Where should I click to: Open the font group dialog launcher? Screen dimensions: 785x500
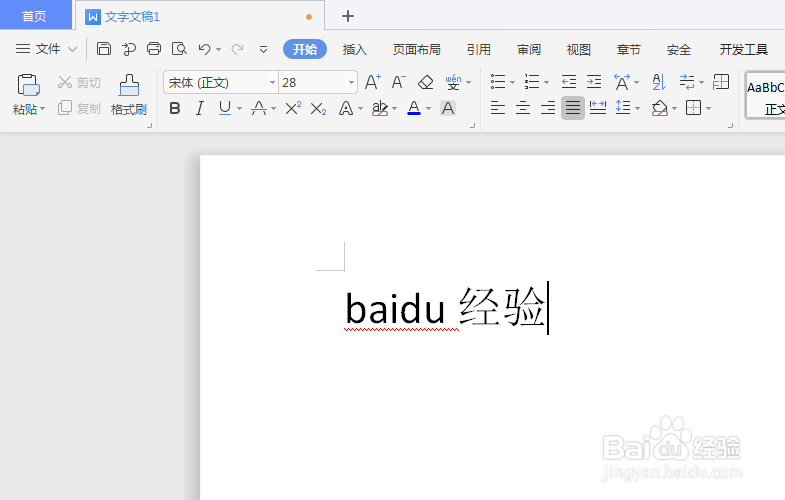(472, 126)
